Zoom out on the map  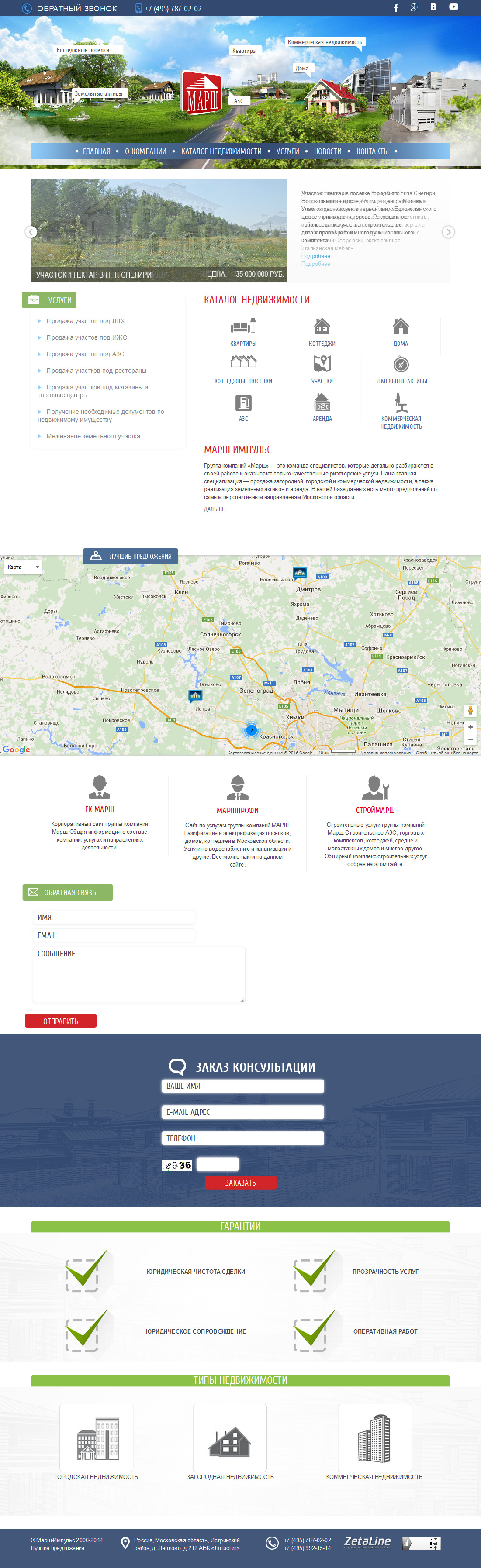tap(470, 739)
